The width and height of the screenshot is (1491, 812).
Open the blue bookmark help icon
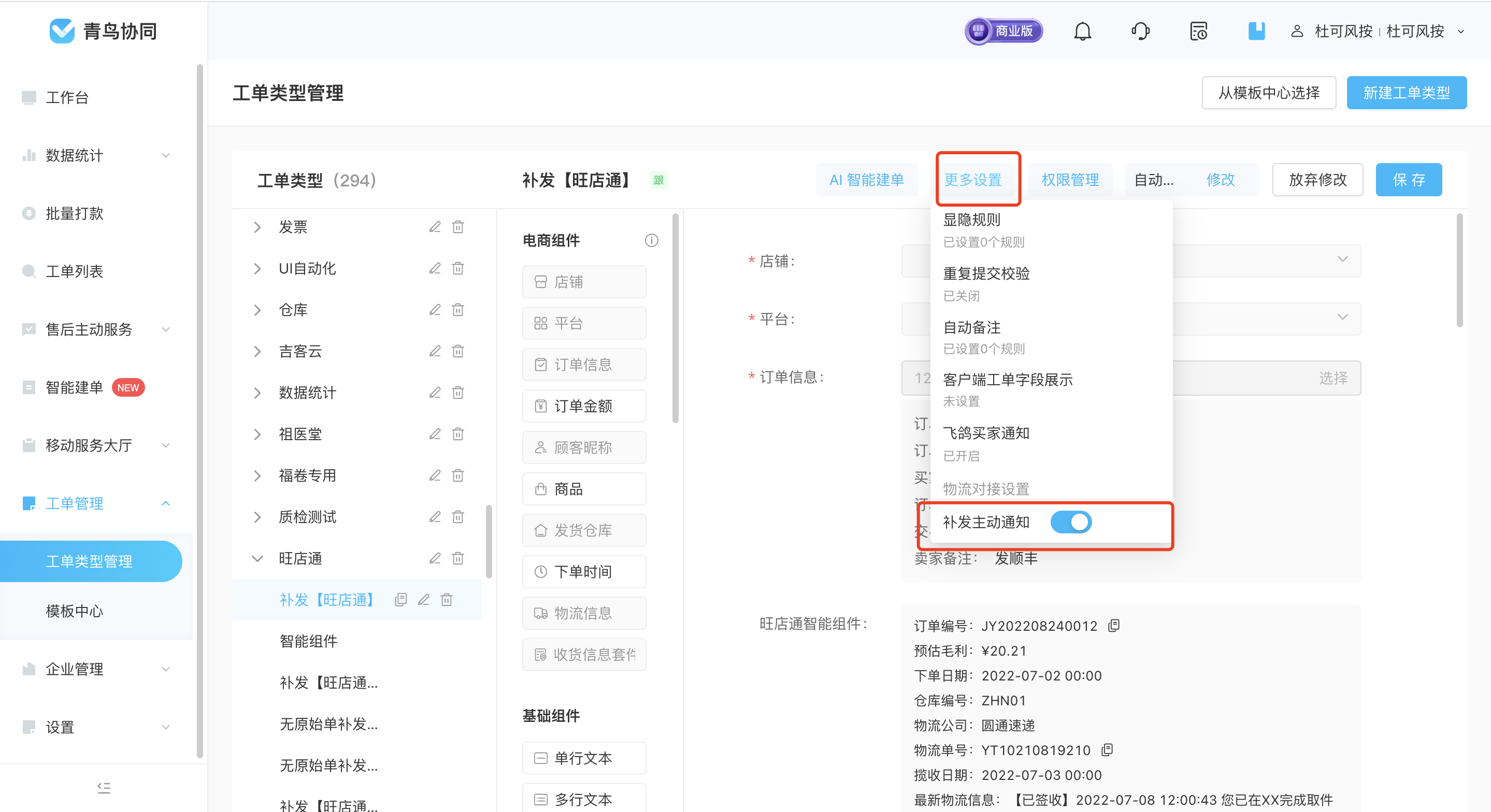1257,31
